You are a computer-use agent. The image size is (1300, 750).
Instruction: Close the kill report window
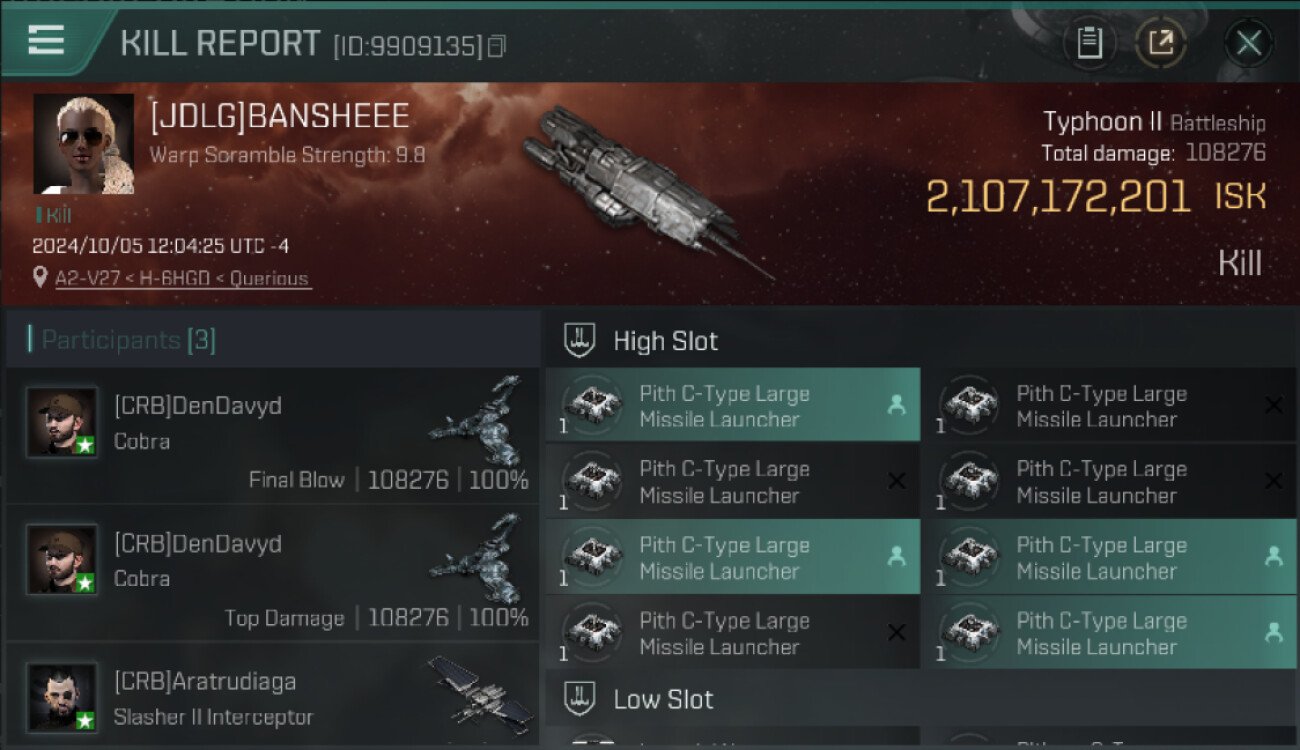pyautogui.click(x=1248, y=43)
